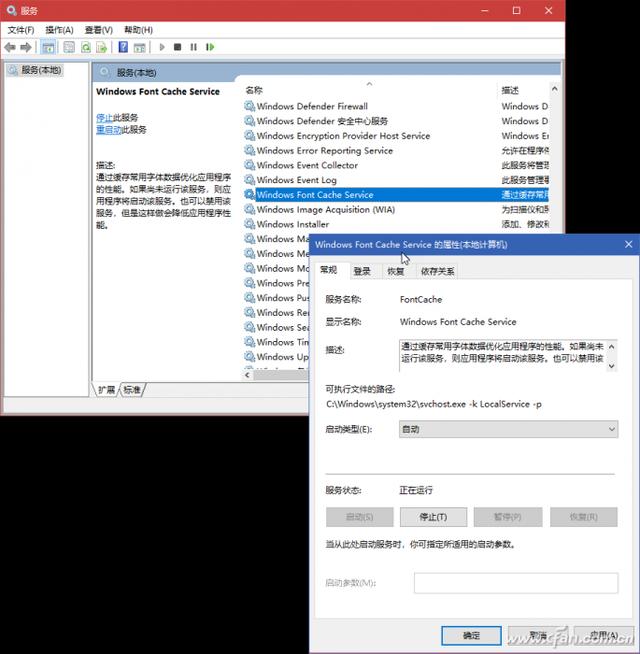Select Windows Event Log row
Viewport: 640px width, 654px height.
[x=396, y=180]
